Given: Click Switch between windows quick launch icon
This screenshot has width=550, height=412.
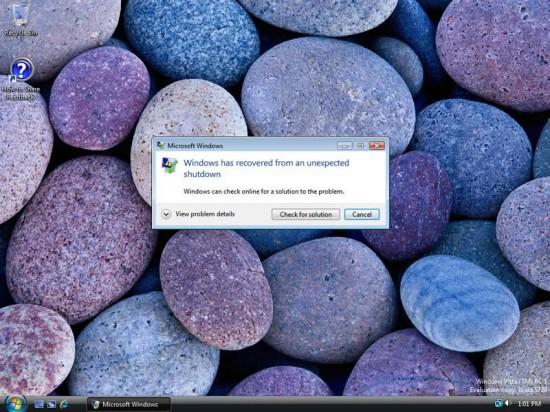Looking at the screenshot, I should coord(52,404).
